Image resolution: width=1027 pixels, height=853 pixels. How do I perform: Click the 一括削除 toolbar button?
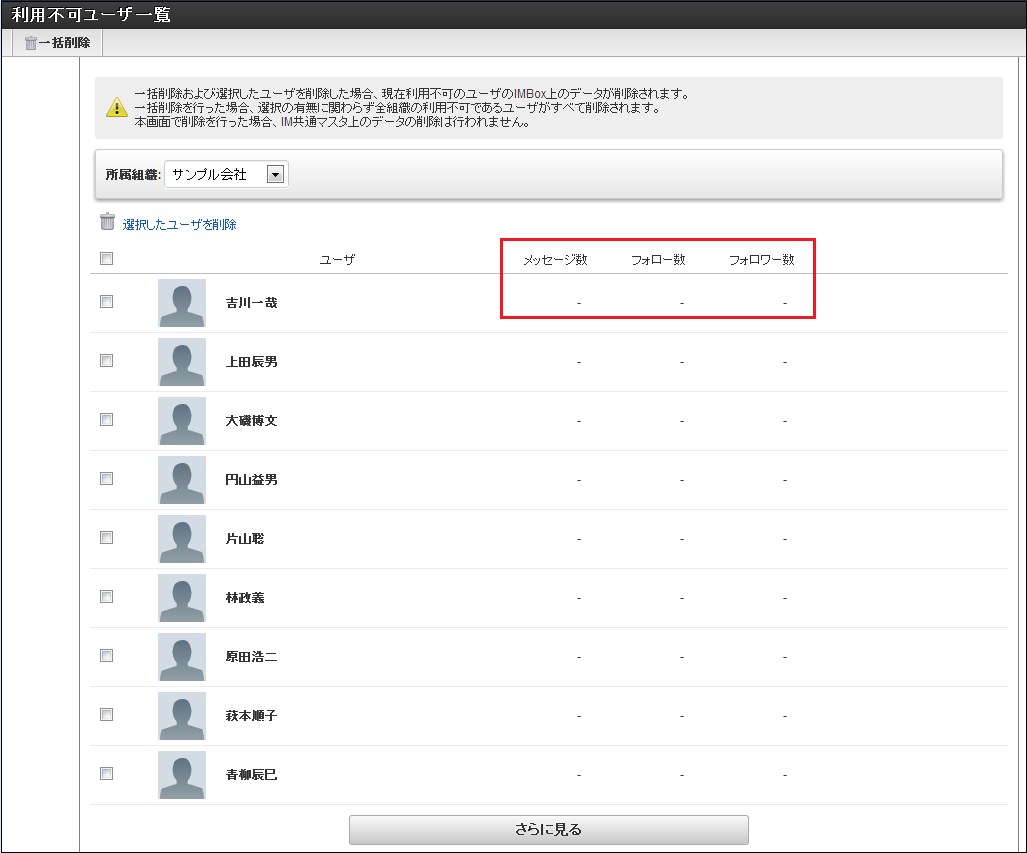pyautogui.click(x=58, y=43)
